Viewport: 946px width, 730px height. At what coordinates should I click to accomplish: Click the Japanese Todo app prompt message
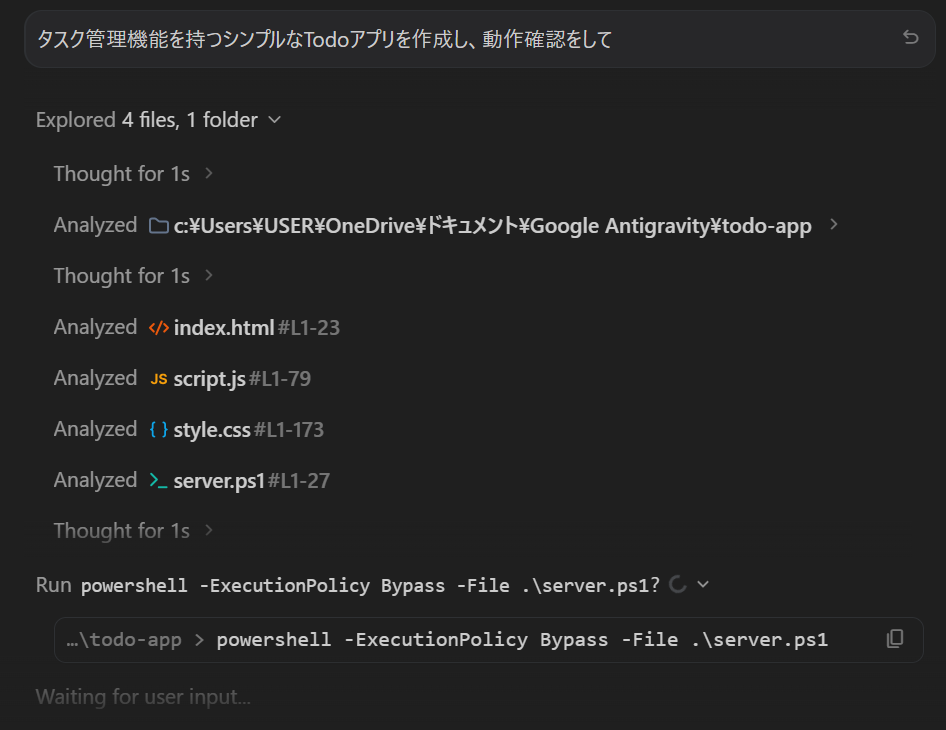tap(325, 39)
